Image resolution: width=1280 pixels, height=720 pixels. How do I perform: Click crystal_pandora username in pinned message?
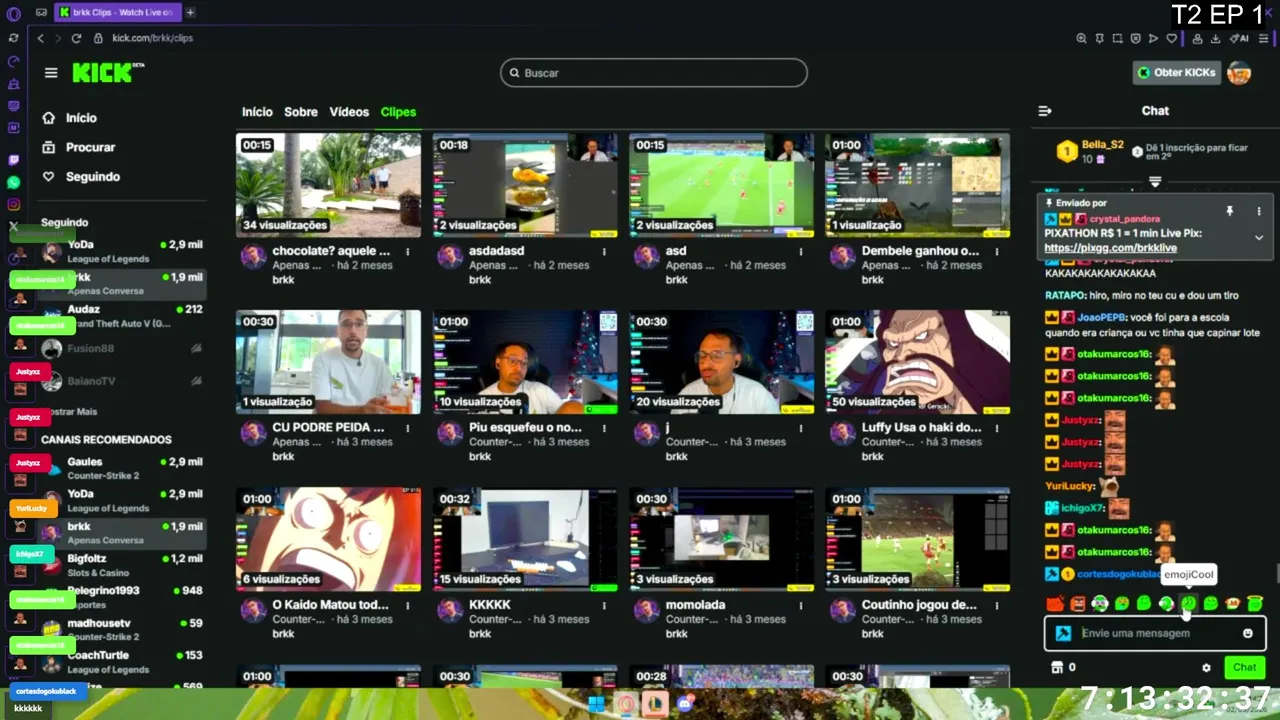[1125, 219]
